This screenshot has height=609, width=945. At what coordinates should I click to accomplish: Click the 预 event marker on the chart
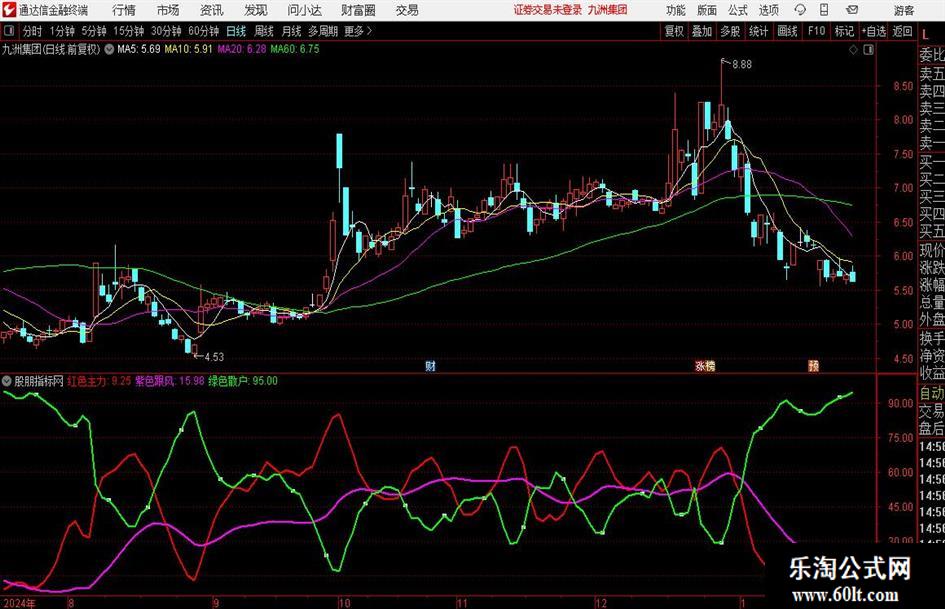pyautogui.click(x=814, y=366)
